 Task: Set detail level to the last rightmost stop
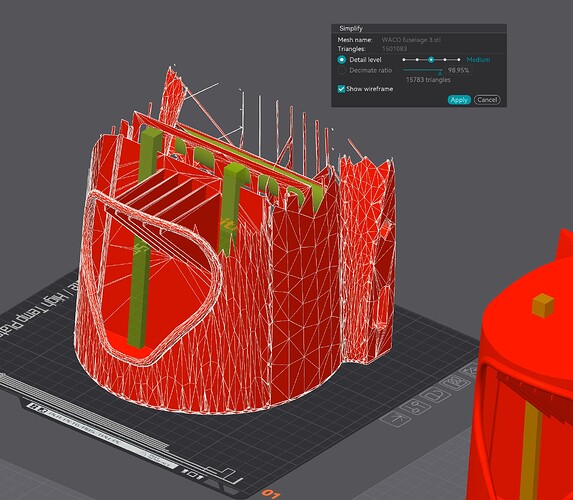[459, 60]
